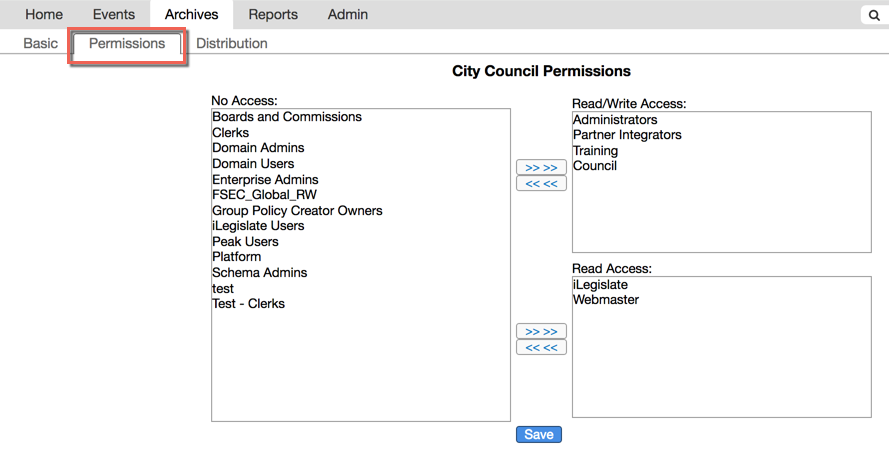Switch to the Distribution sub-tab
This screenshot has width=889, height=469.
232,44
